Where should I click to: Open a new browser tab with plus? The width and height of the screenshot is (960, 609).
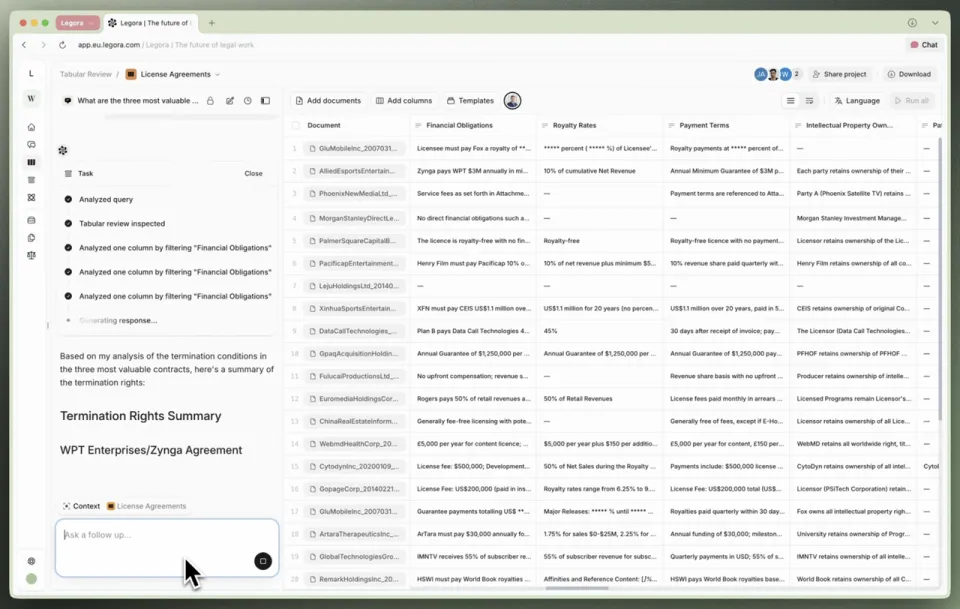212,23
